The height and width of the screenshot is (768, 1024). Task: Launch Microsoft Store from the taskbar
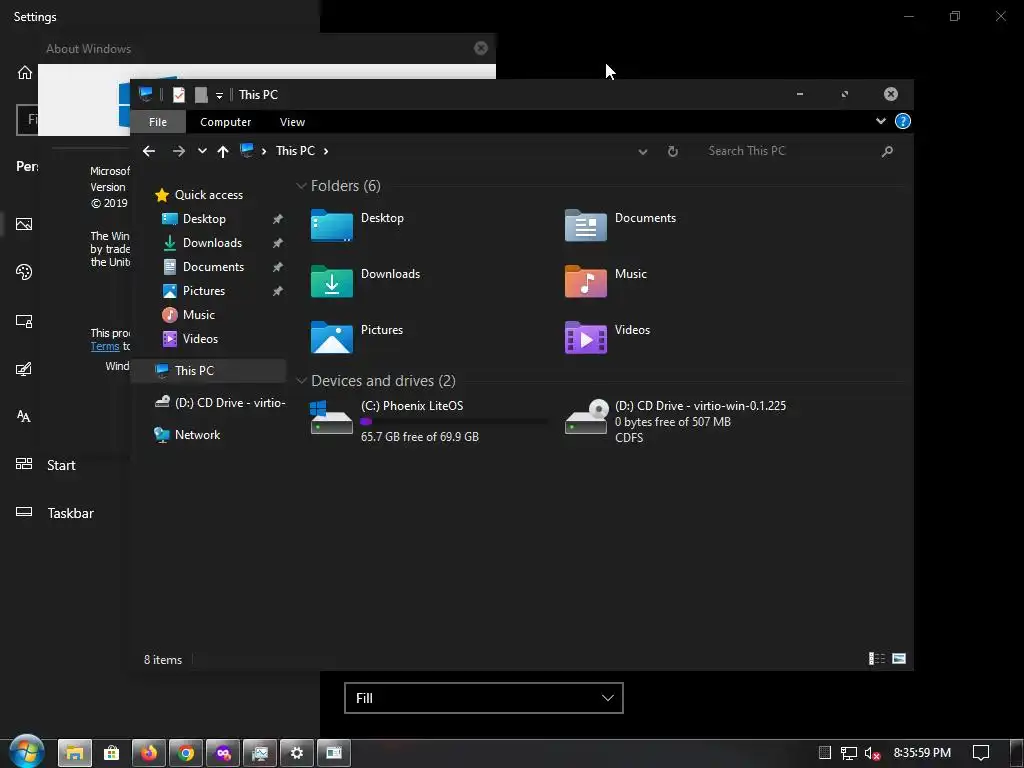coord(112,753)
